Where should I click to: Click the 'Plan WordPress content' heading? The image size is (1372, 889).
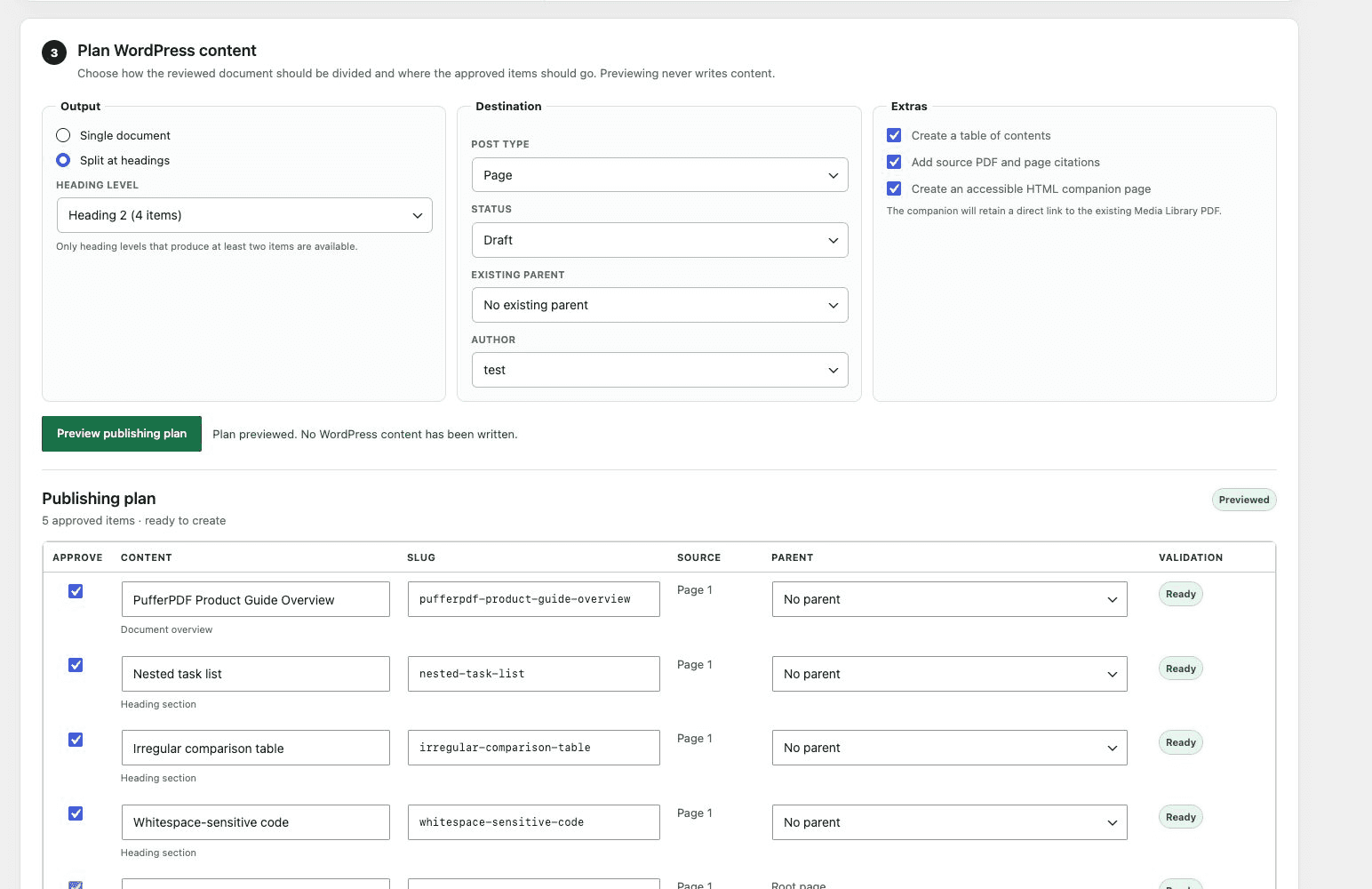[x=167, y=51]
